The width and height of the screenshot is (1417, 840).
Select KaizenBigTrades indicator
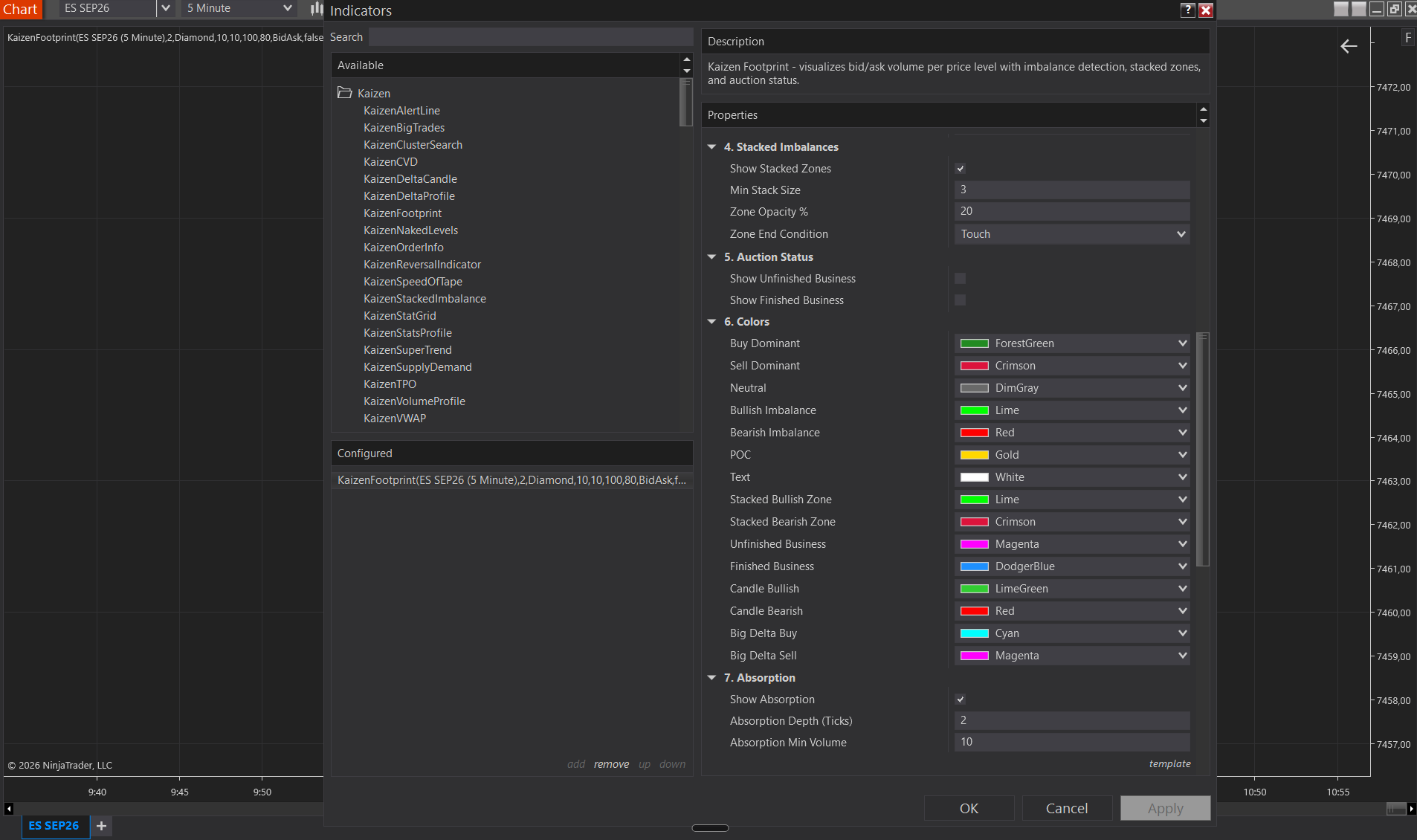pos(404,128)
